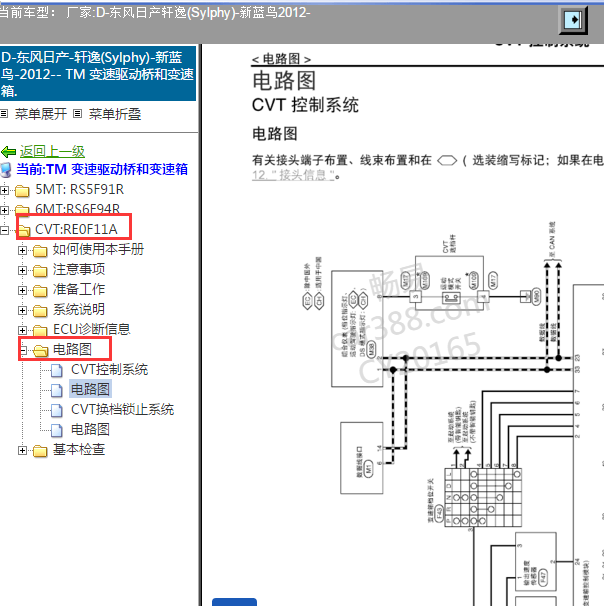Viewport: 604px width, 606px height.
Task: Click the blue button at page bottom
Action: coord(234,602)
